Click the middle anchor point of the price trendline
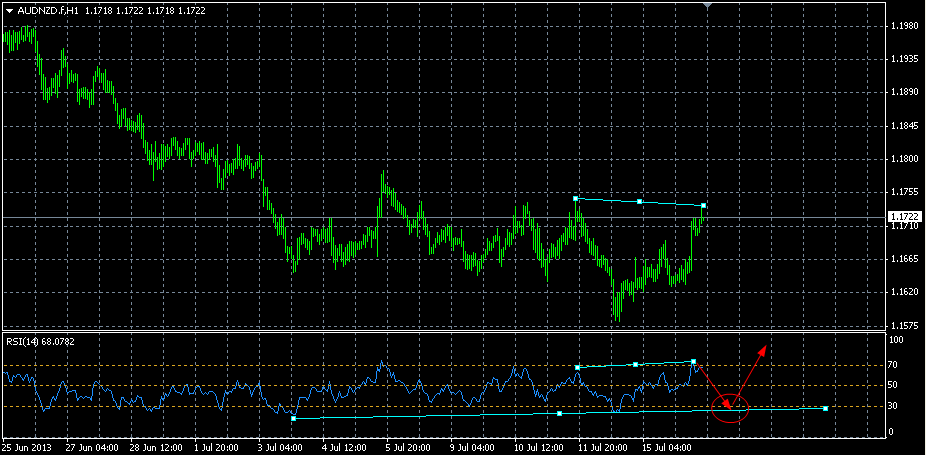This screenshot has width=926, height=455. pos(640,202)
